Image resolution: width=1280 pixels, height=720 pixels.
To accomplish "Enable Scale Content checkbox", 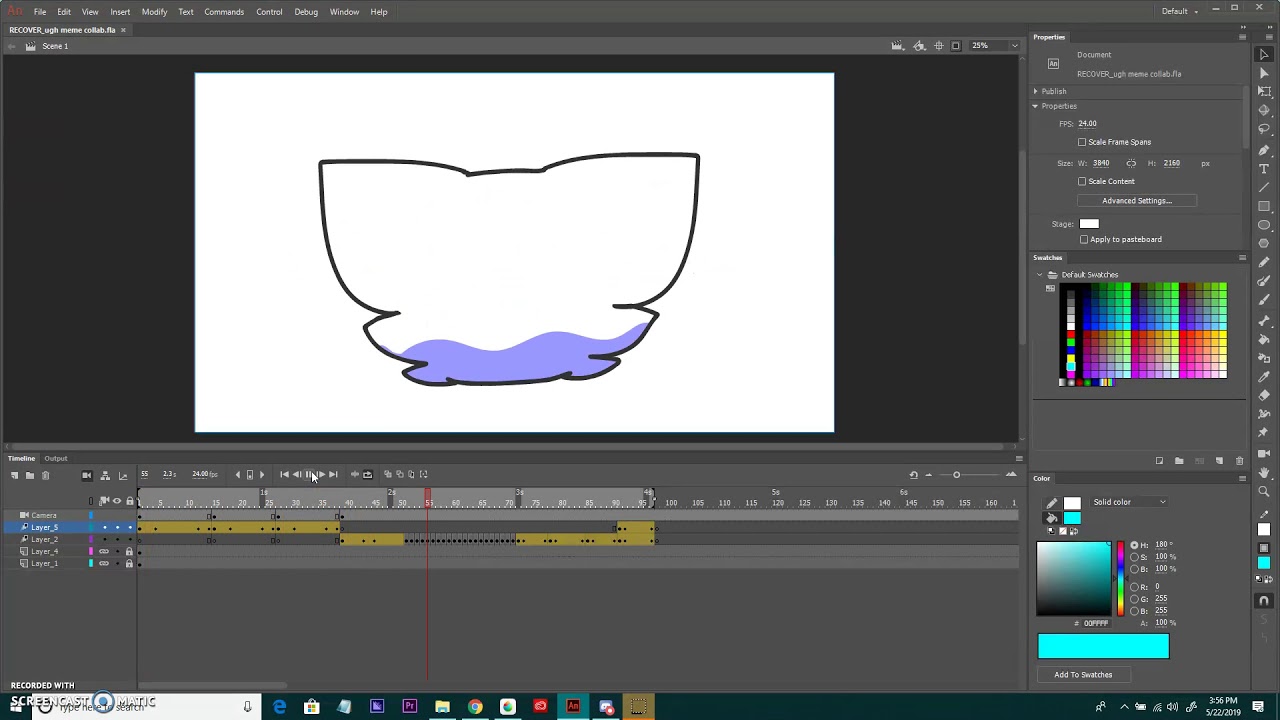I will [1082, 181].
